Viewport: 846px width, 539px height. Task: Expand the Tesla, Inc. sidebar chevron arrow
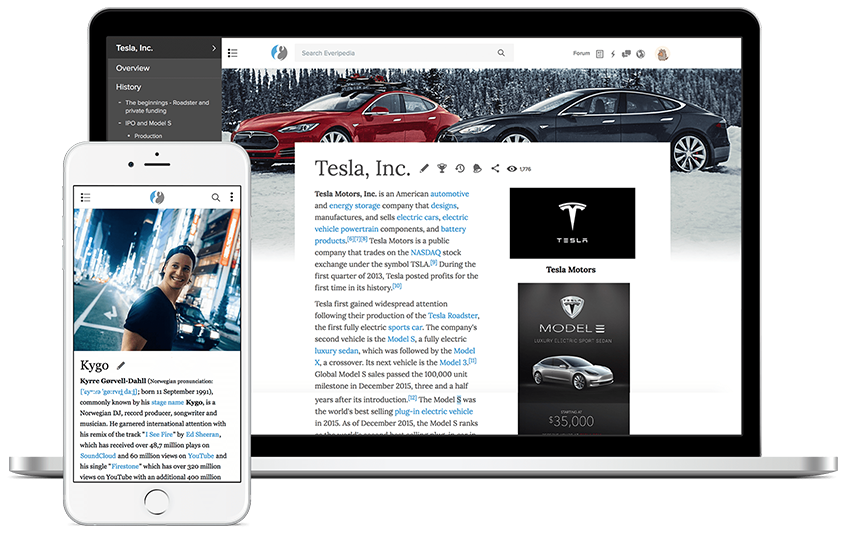pyautogui.click(x=214, y=48)
